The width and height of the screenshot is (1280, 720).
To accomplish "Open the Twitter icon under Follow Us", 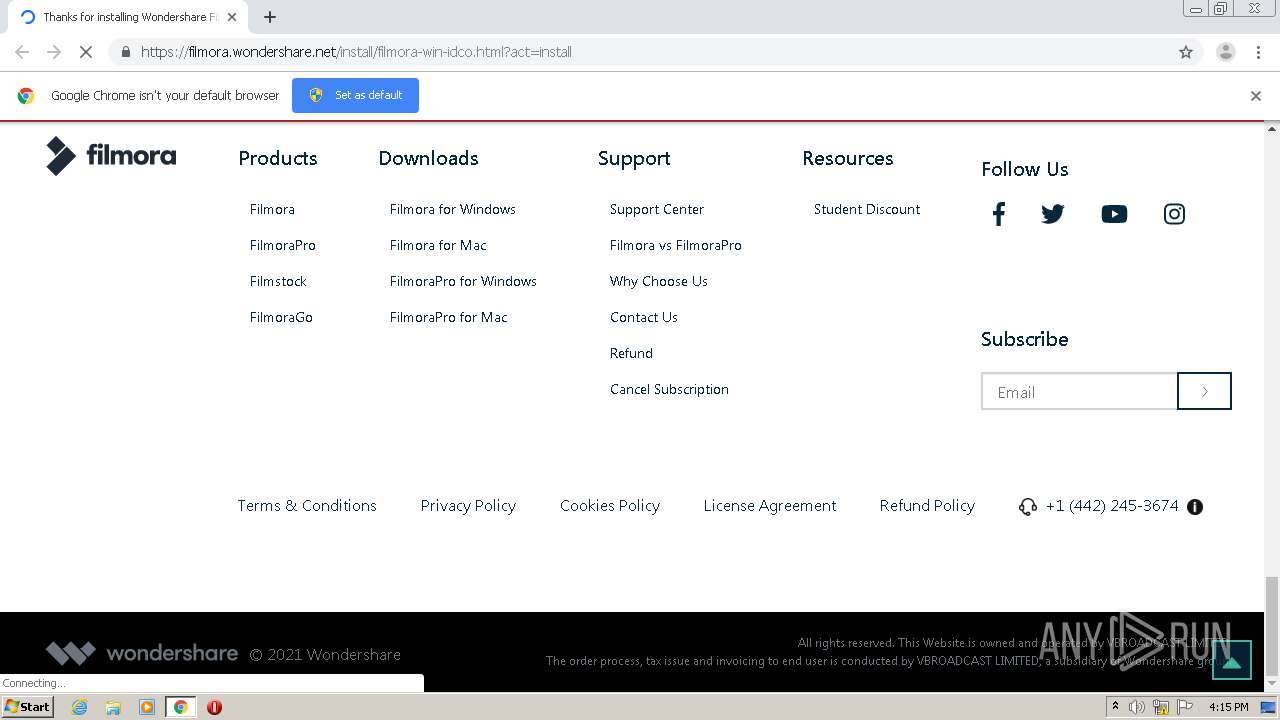I will 1053,214.
